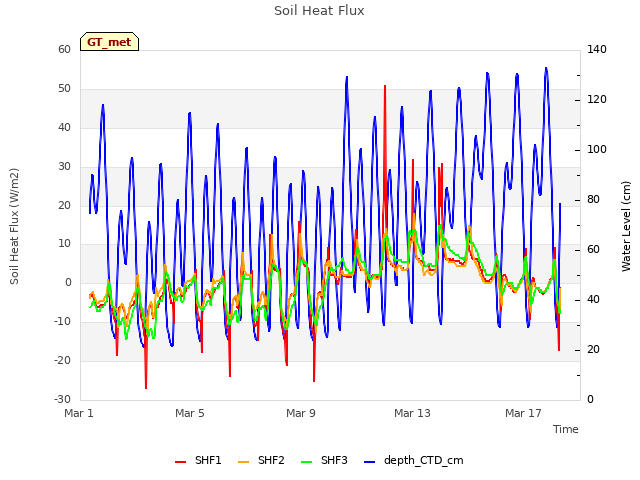The height and width of the screenshot is (480, 640).
Task: Click the 100 right-axis tick label
Action: click(597, 149)
